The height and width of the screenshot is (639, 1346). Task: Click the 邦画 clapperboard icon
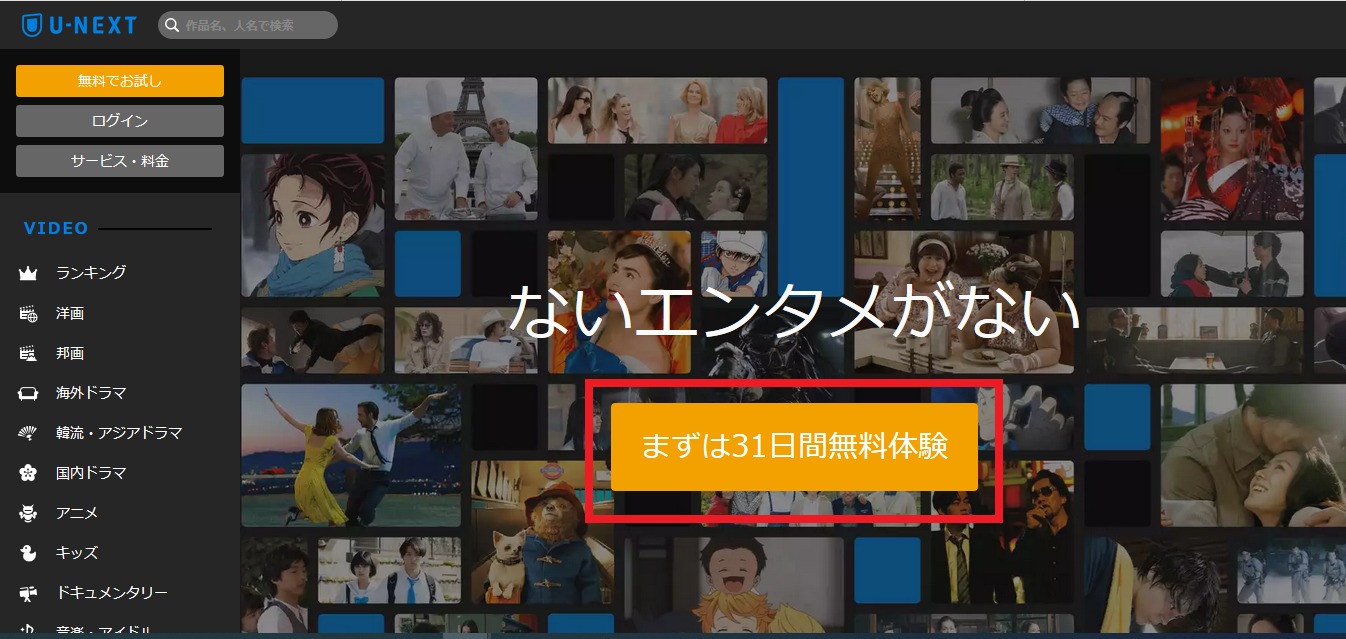point(28,353)
